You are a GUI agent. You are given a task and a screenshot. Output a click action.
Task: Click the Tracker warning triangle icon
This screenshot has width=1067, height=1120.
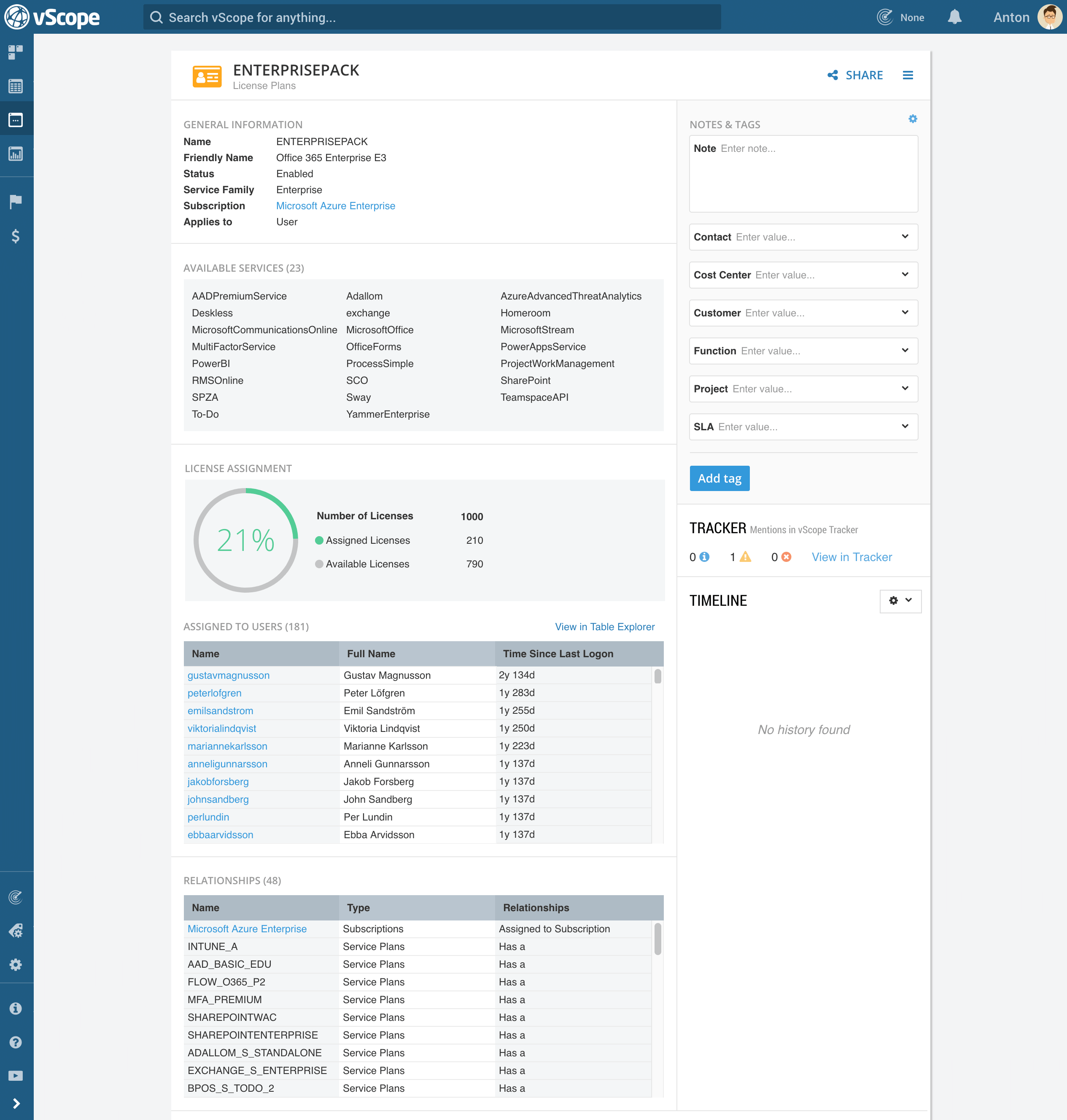(745, 557)
